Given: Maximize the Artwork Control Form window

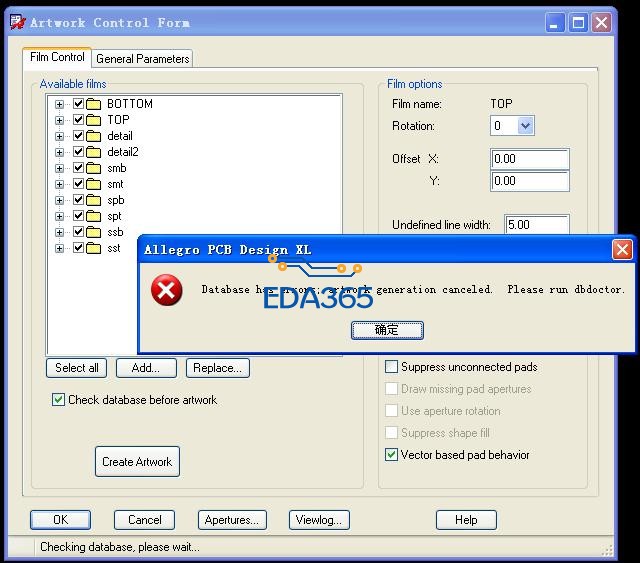Looking at the screenshot, I should [578, 22].
